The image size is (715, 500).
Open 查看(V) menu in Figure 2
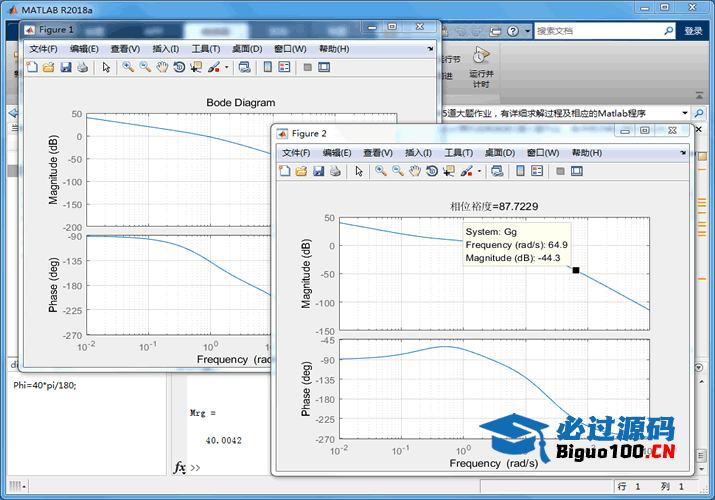click(x=378, y=153)
